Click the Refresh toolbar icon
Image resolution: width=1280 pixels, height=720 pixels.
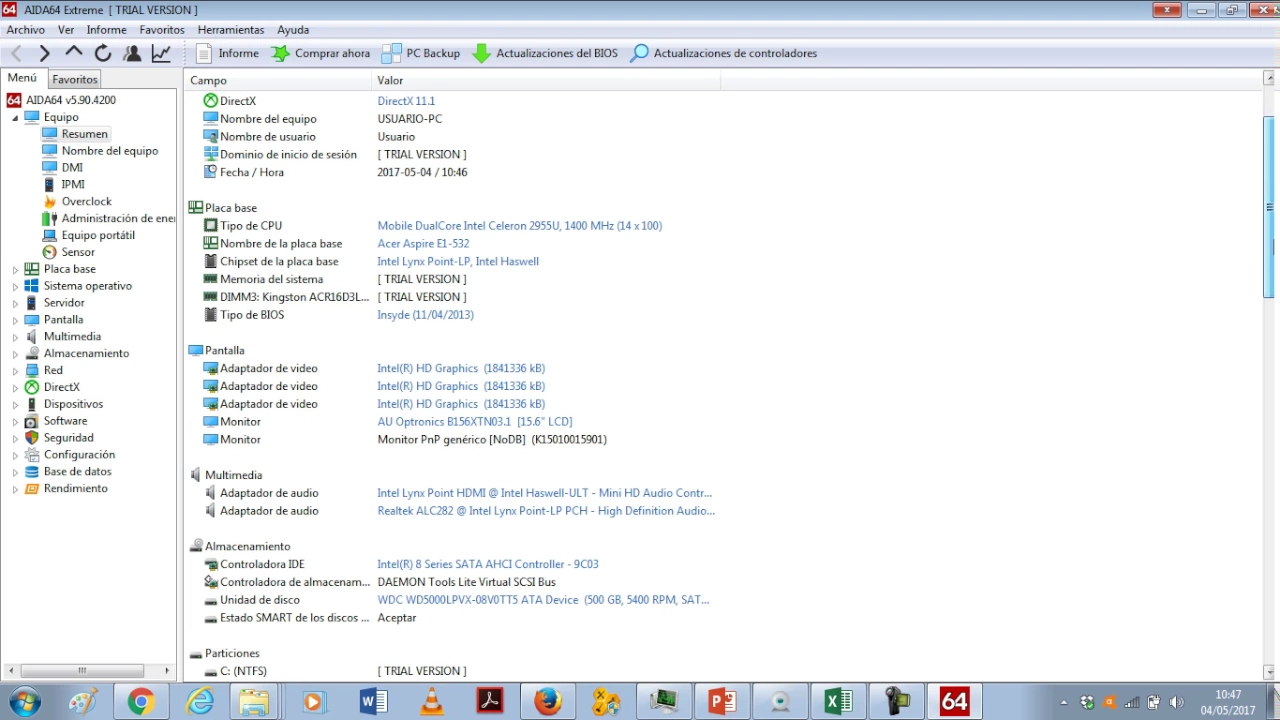pyautogui.click(x=102, y=53)
